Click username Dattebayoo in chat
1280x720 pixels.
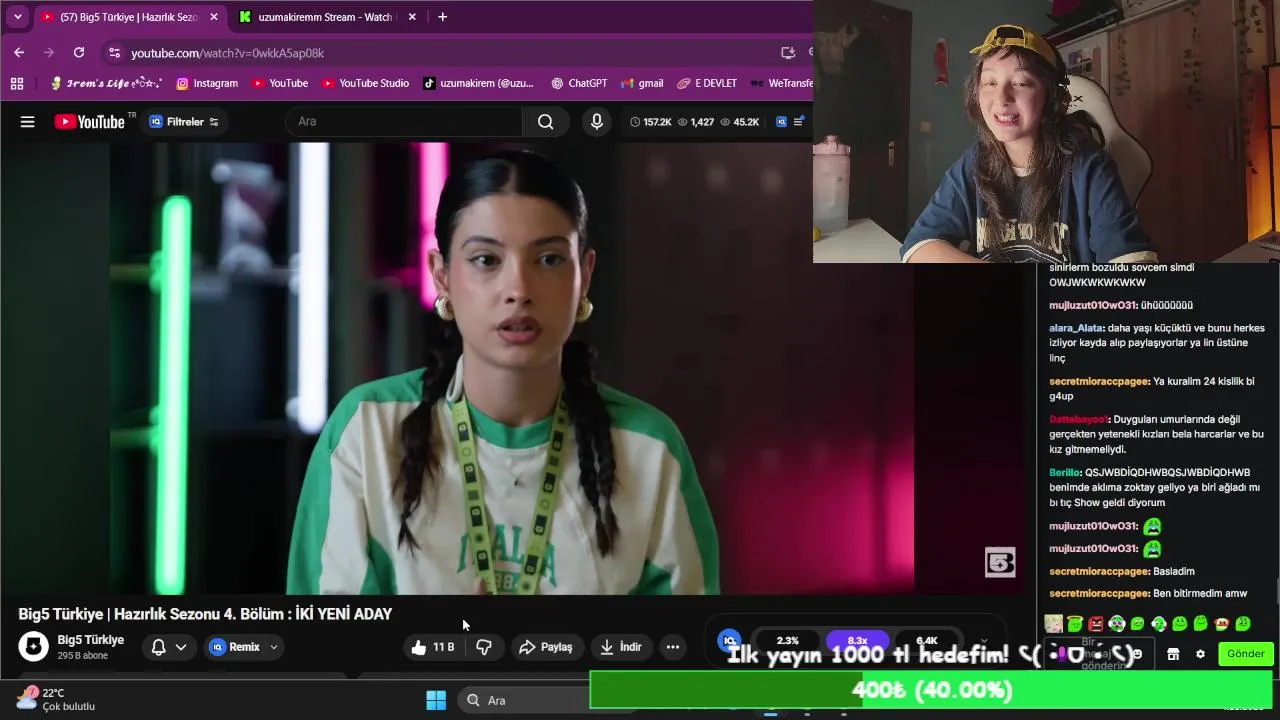[x=1079, y=419]
